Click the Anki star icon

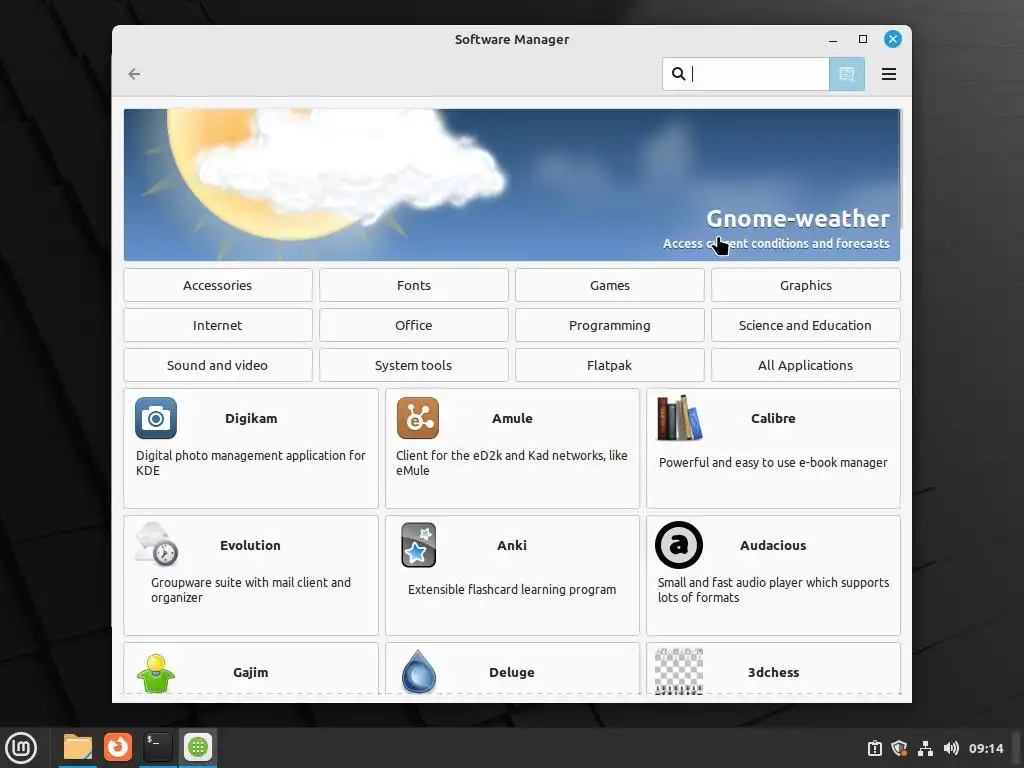(419, 545)
